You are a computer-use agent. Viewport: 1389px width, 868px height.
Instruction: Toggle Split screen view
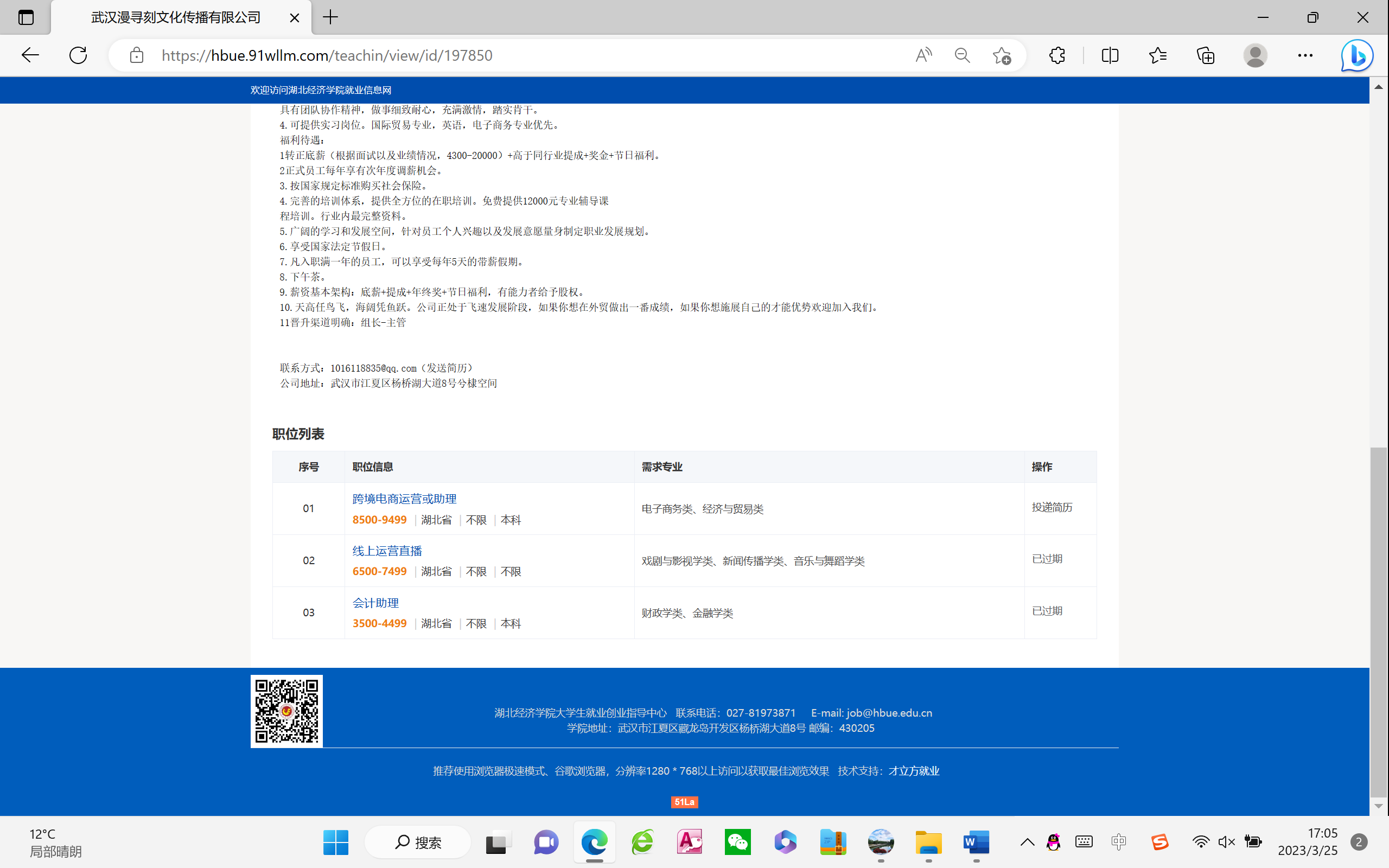[1110, 55]
